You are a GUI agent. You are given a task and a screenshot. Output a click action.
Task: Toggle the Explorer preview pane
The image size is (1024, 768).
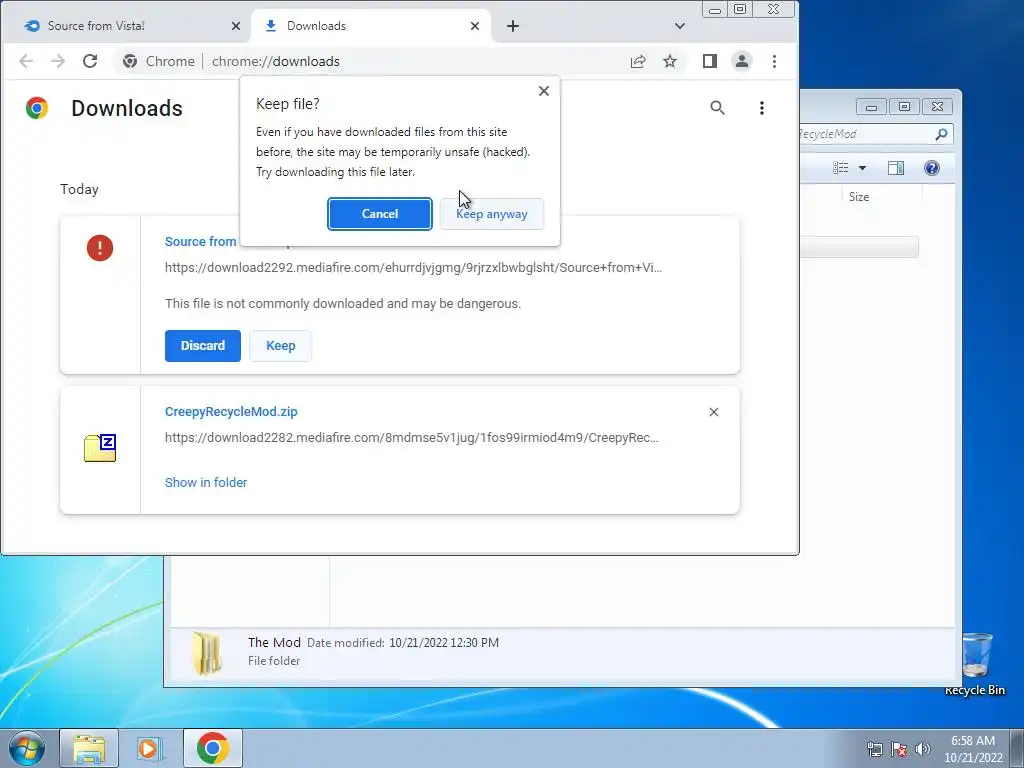896,168
